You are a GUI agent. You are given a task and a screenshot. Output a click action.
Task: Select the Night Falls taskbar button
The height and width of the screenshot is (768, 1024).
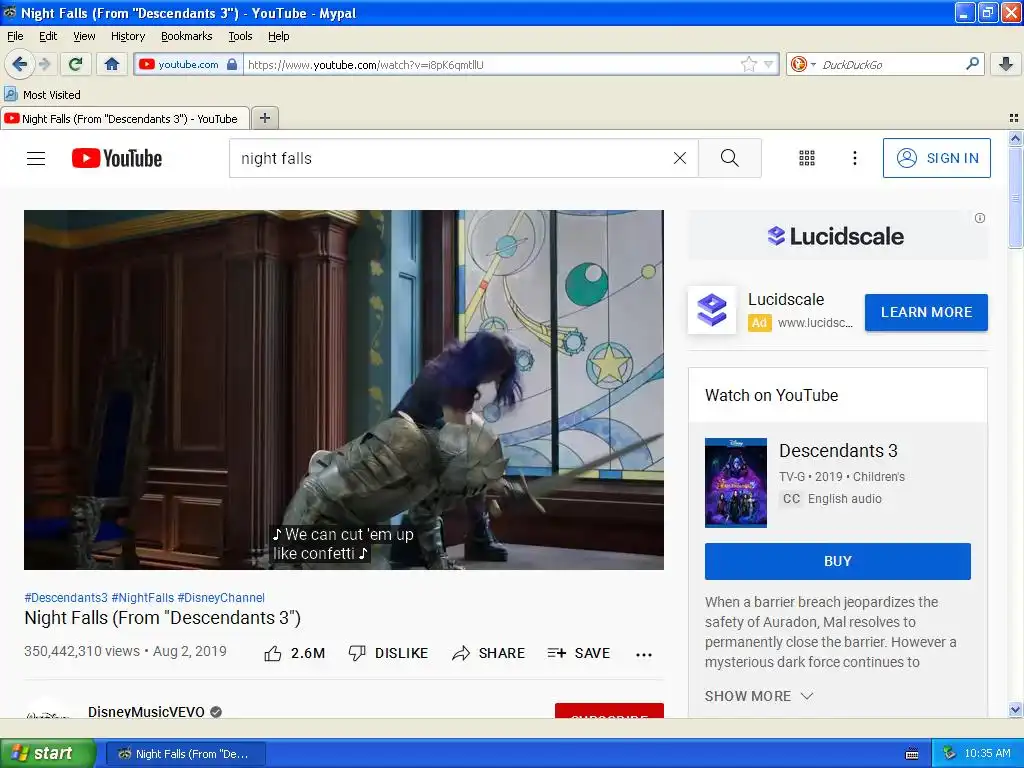click(185, 754)
